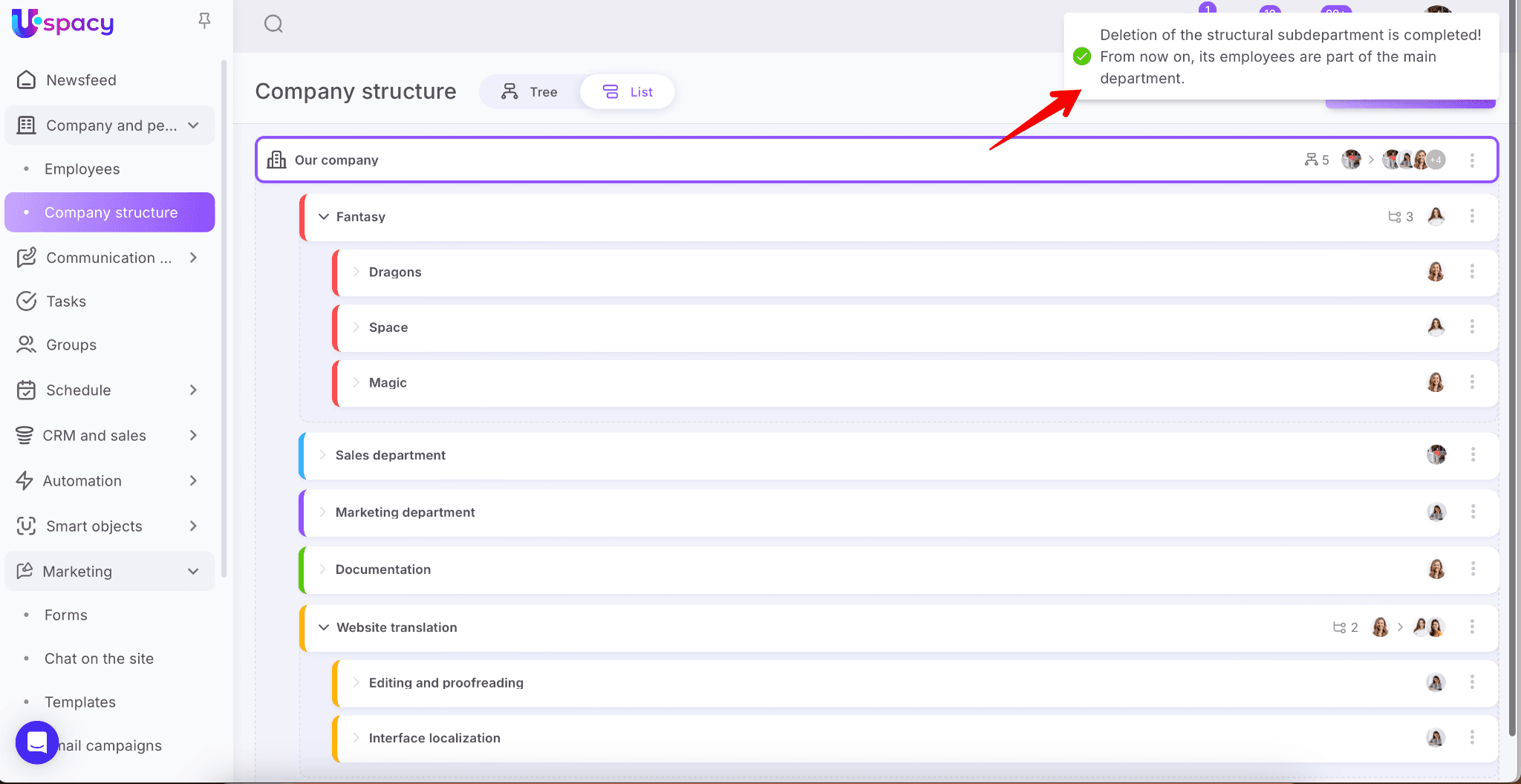Go to Tasks in the sidebar
This screenshot has width=1521, height=784.
point(66,301)
